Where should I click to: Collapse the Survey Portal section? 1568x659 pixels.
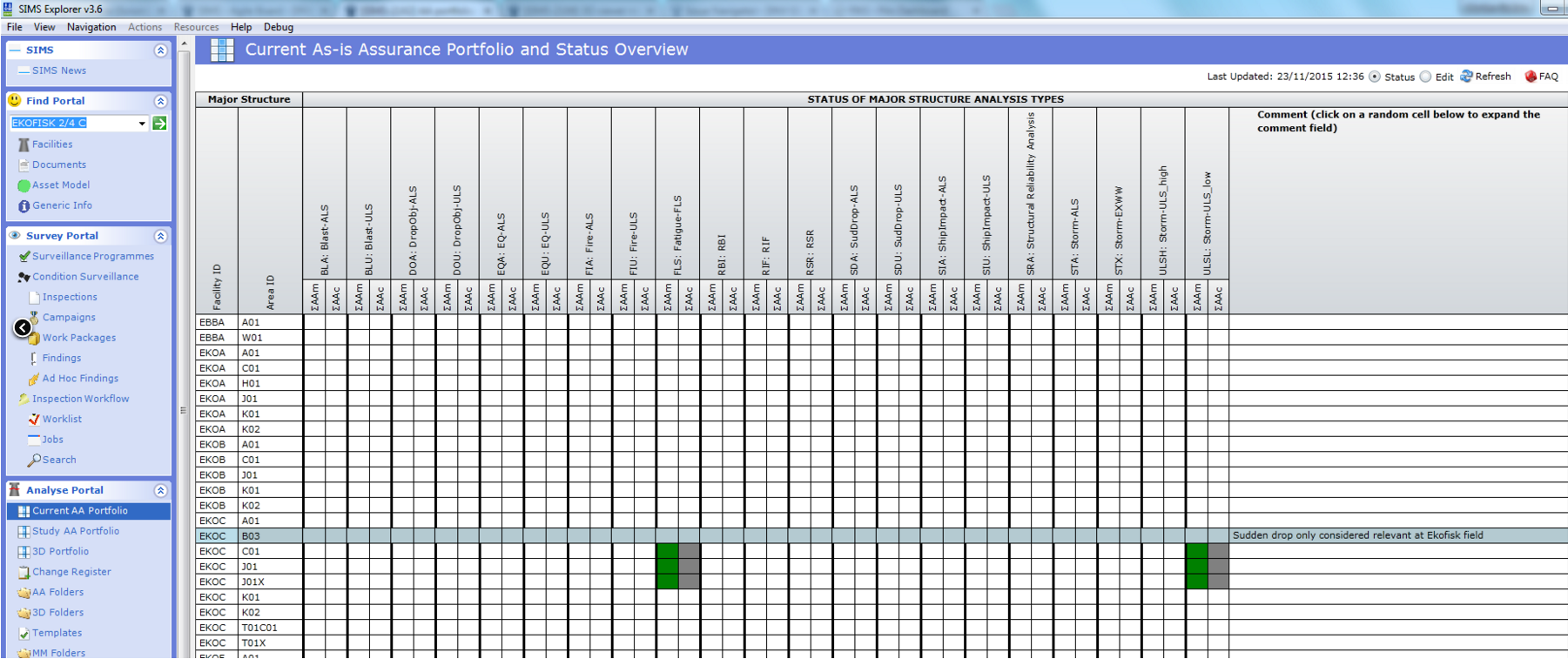(x=160, y=236)
